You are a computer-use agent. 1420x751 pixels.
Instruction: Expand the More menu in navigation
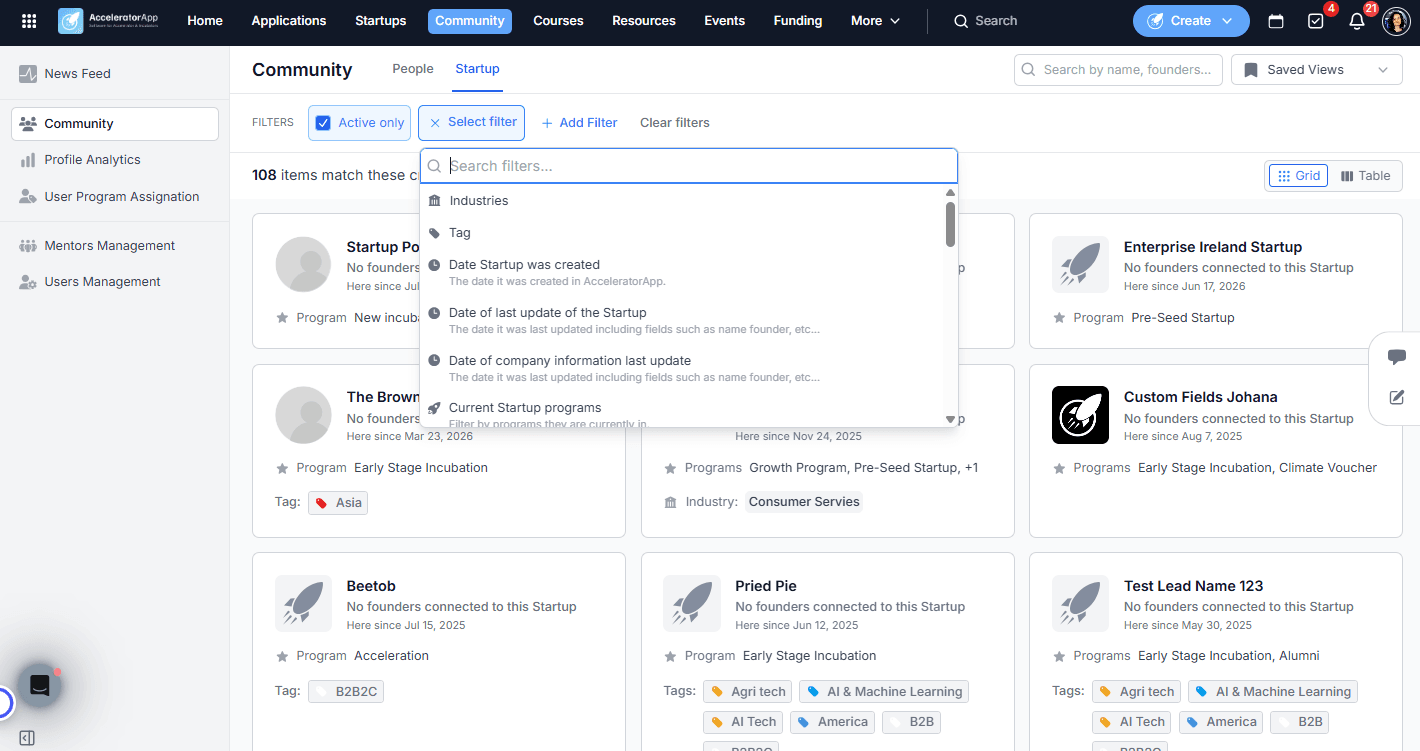pyautogui.click(x=875, y=21)
